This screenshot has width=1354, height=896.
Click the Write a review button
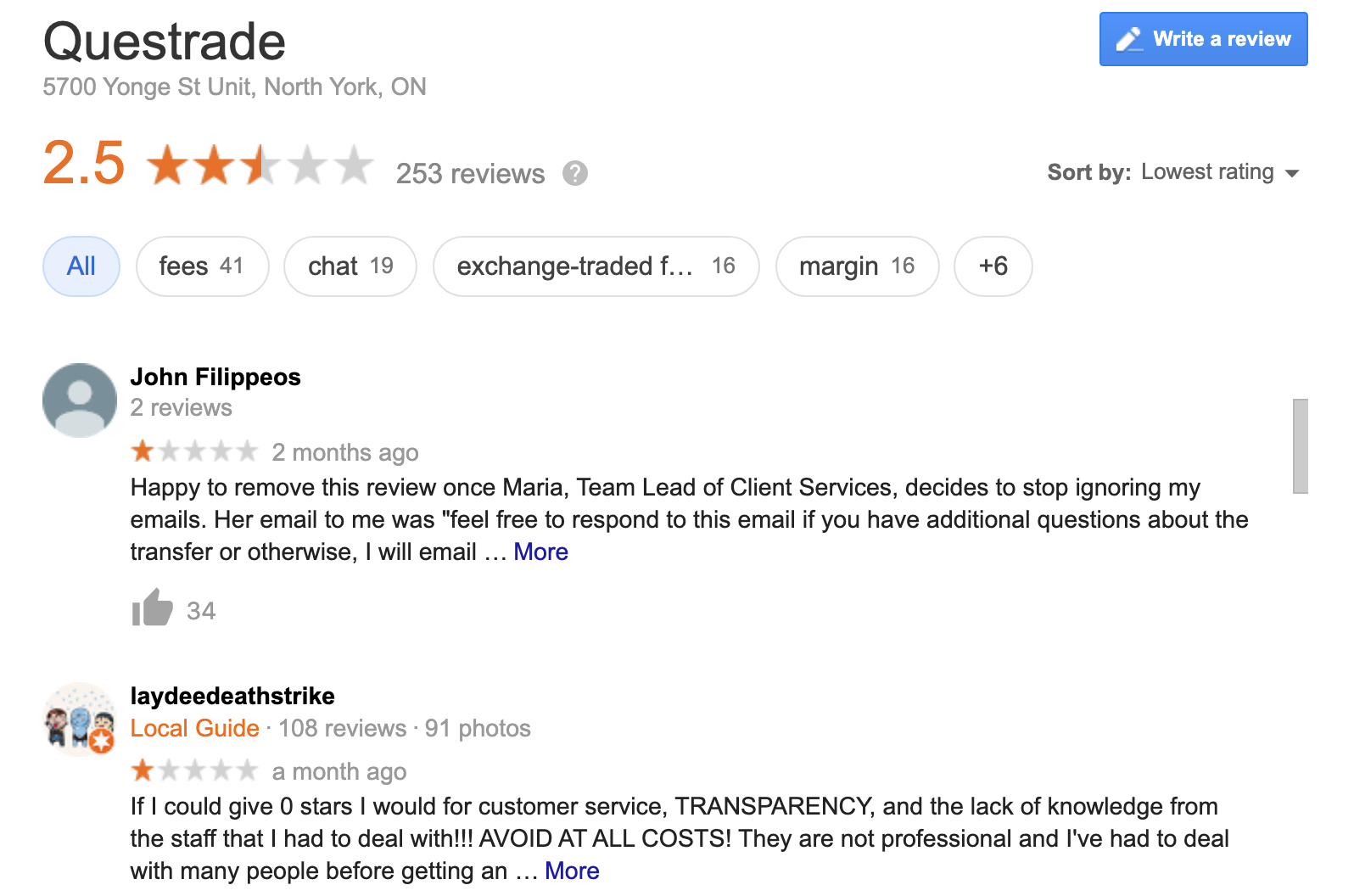pos(1203,39)
